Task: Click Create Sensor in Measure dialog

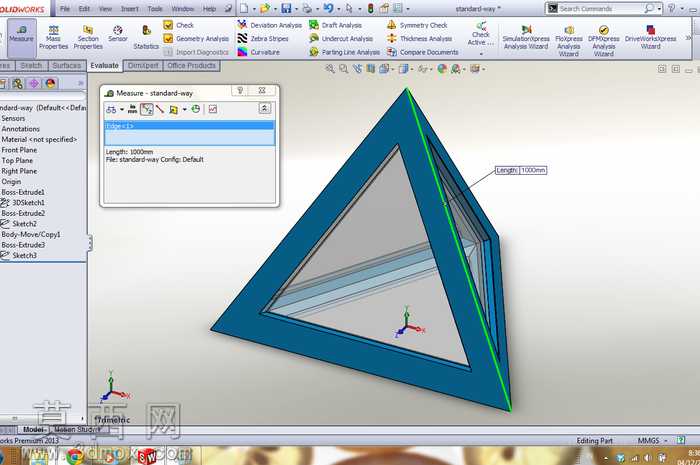Action: (213, 109)
